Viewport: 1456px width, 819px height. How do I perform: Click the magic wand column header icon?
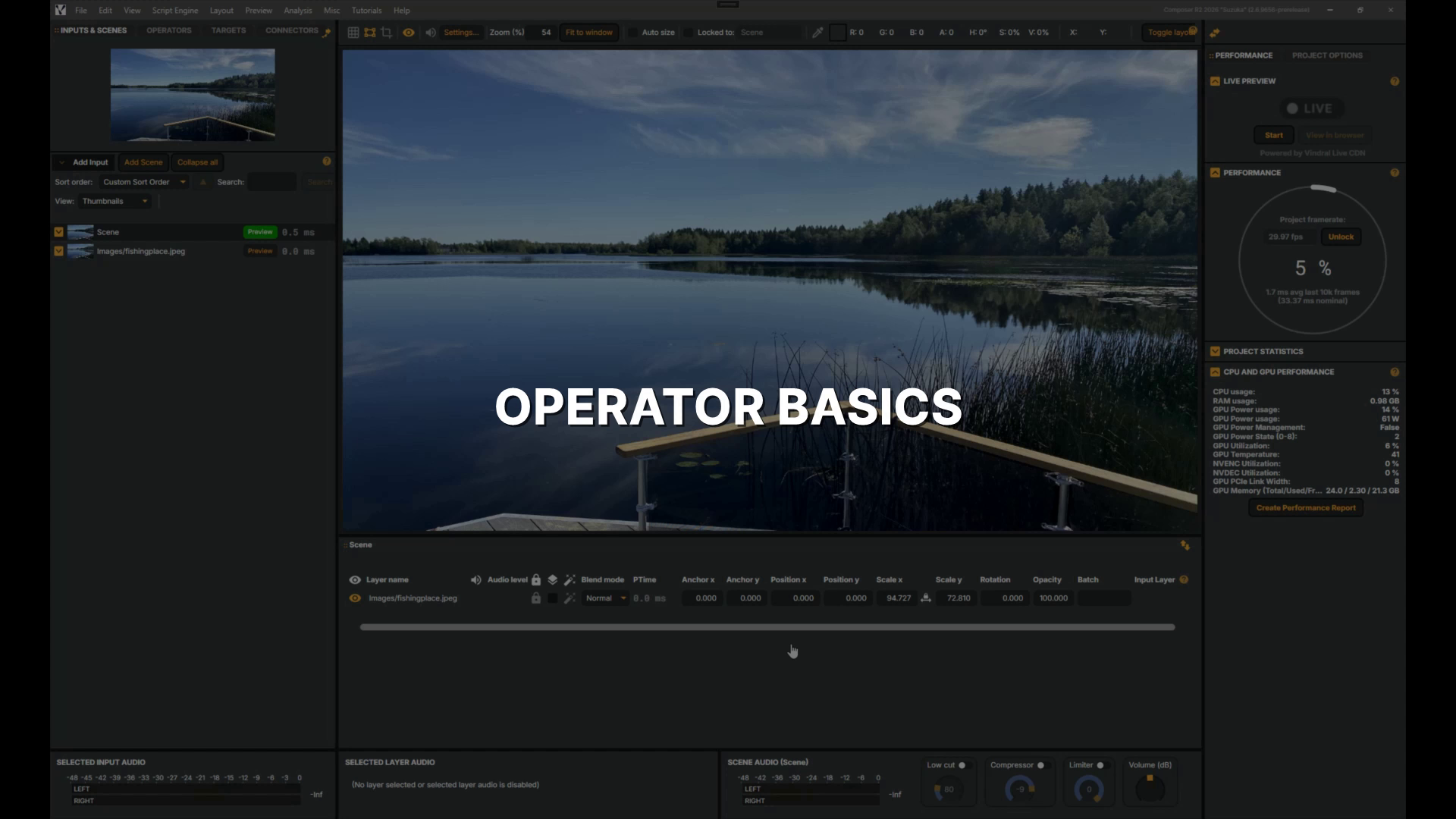pyautogui.click(x=570, y=579)
